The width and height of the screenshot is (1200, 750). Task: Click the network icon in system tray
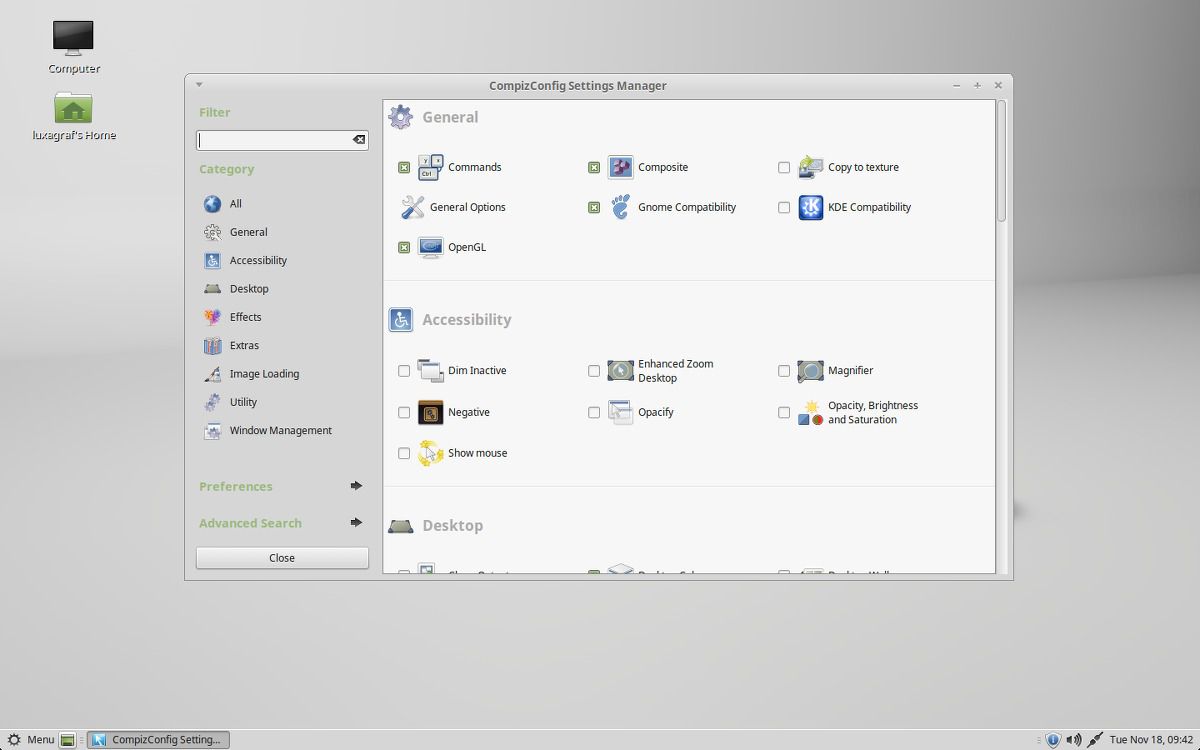tap(1095, 740)
